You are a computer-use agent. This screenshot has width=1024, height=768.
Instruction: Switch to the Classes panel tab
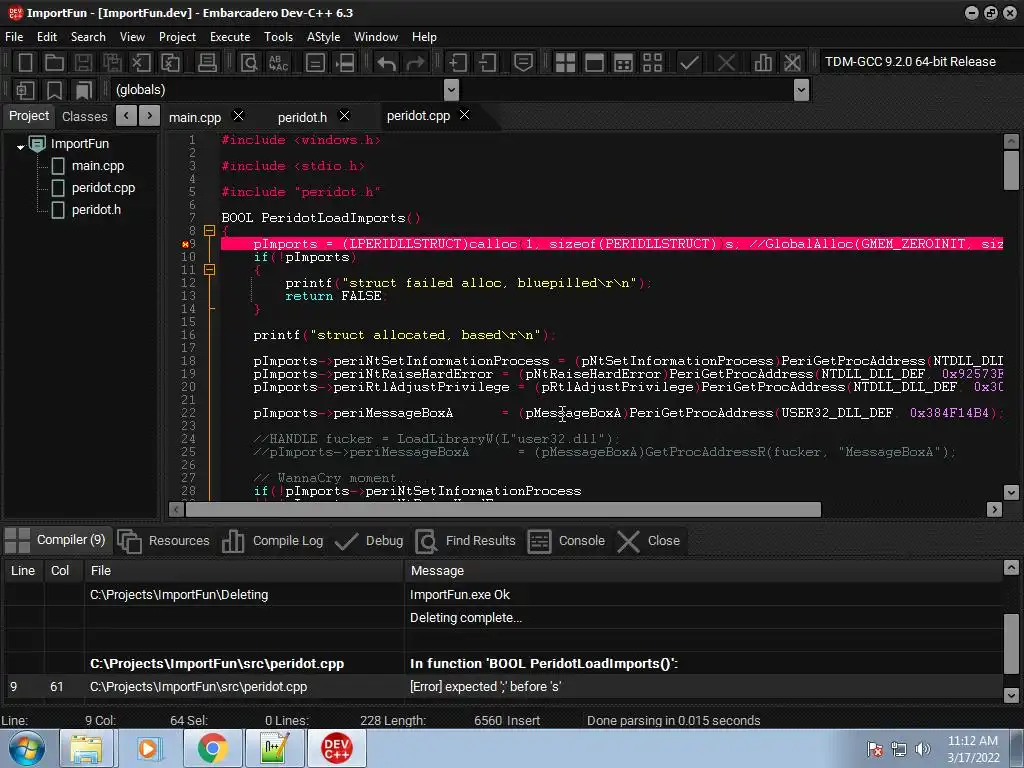pyautogui.click(x=84, y=116)
